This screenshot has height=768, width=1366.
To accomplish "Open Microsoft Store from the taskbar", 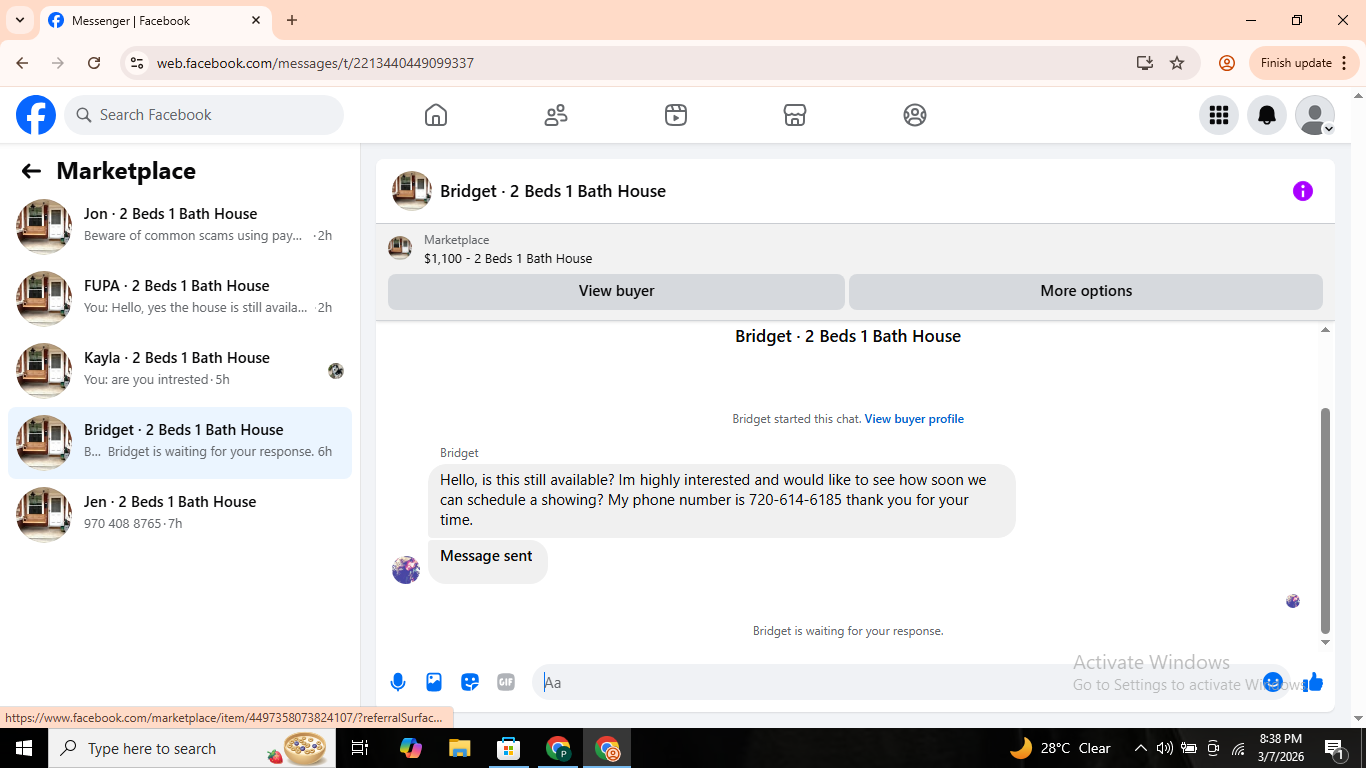I will tap(509, 748).
